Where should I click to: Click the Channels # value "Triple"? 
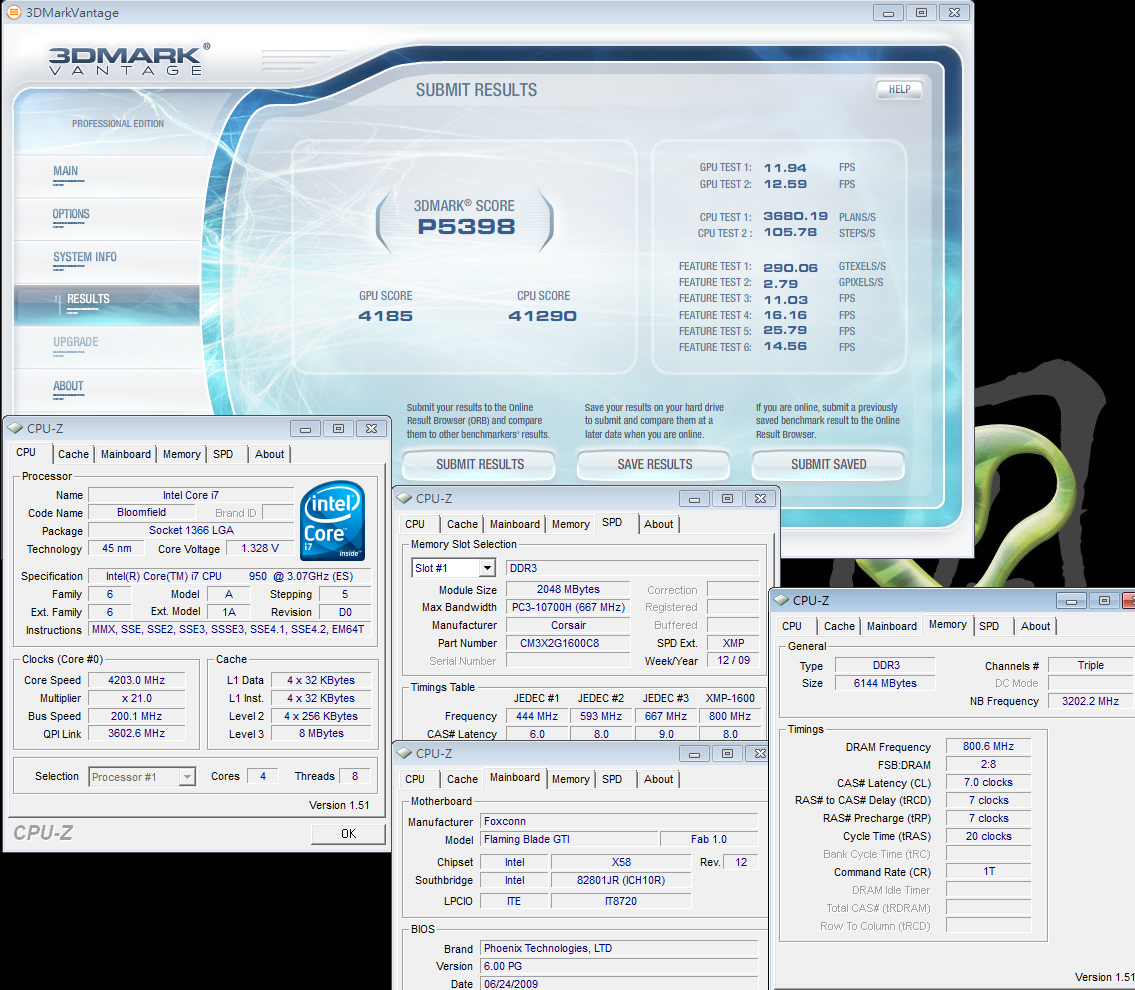coord(1090,665)
